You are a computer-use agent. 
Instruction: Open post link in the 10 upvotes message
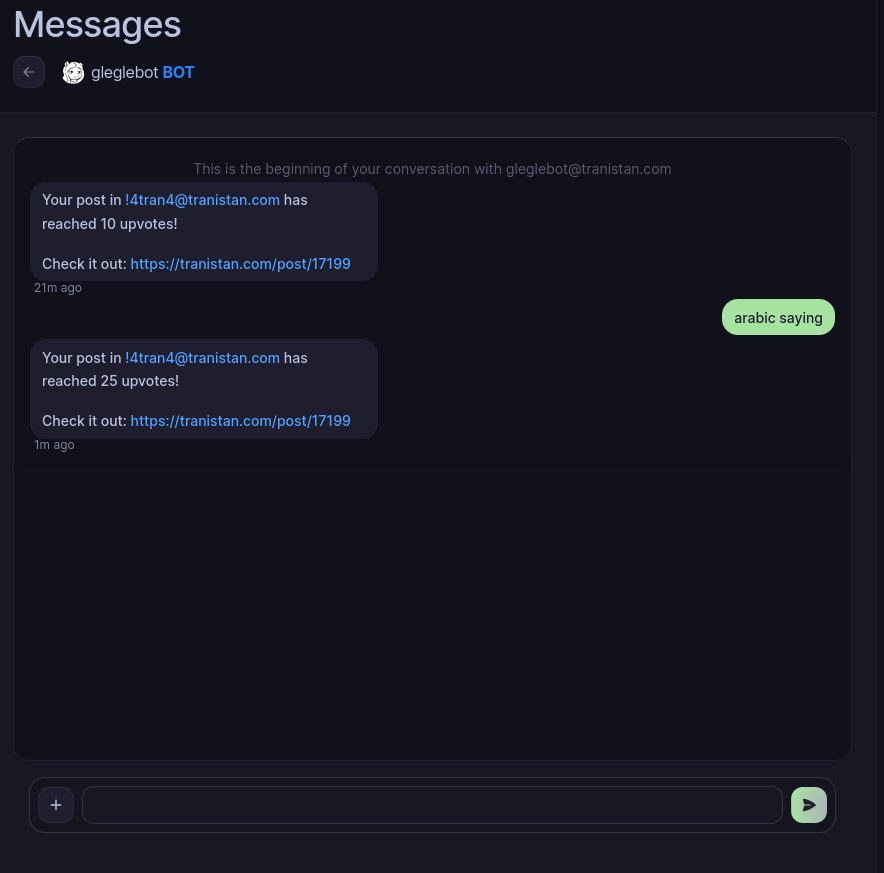click(x=240, y=264)
